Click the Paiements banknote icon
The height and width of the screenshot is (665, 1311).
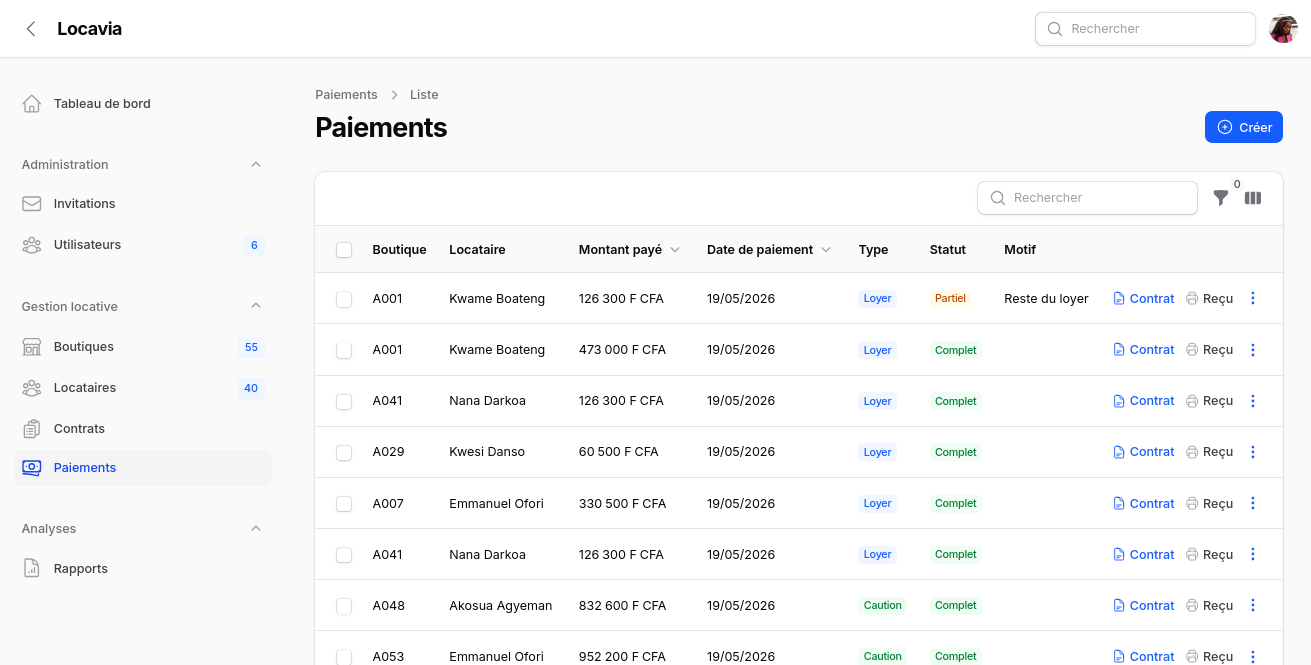coord(32,468)
